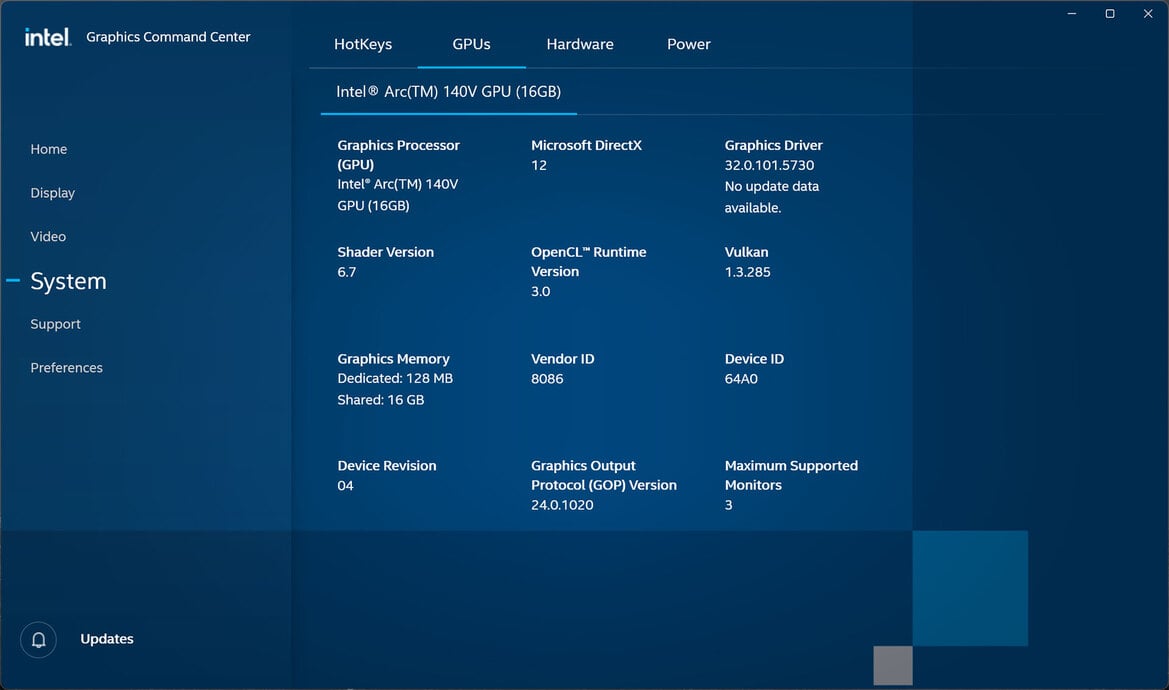The height and width of the screenshot is (690, 1169).
Task: Click the Shader Version heading
Action: [x=385, y=252]
